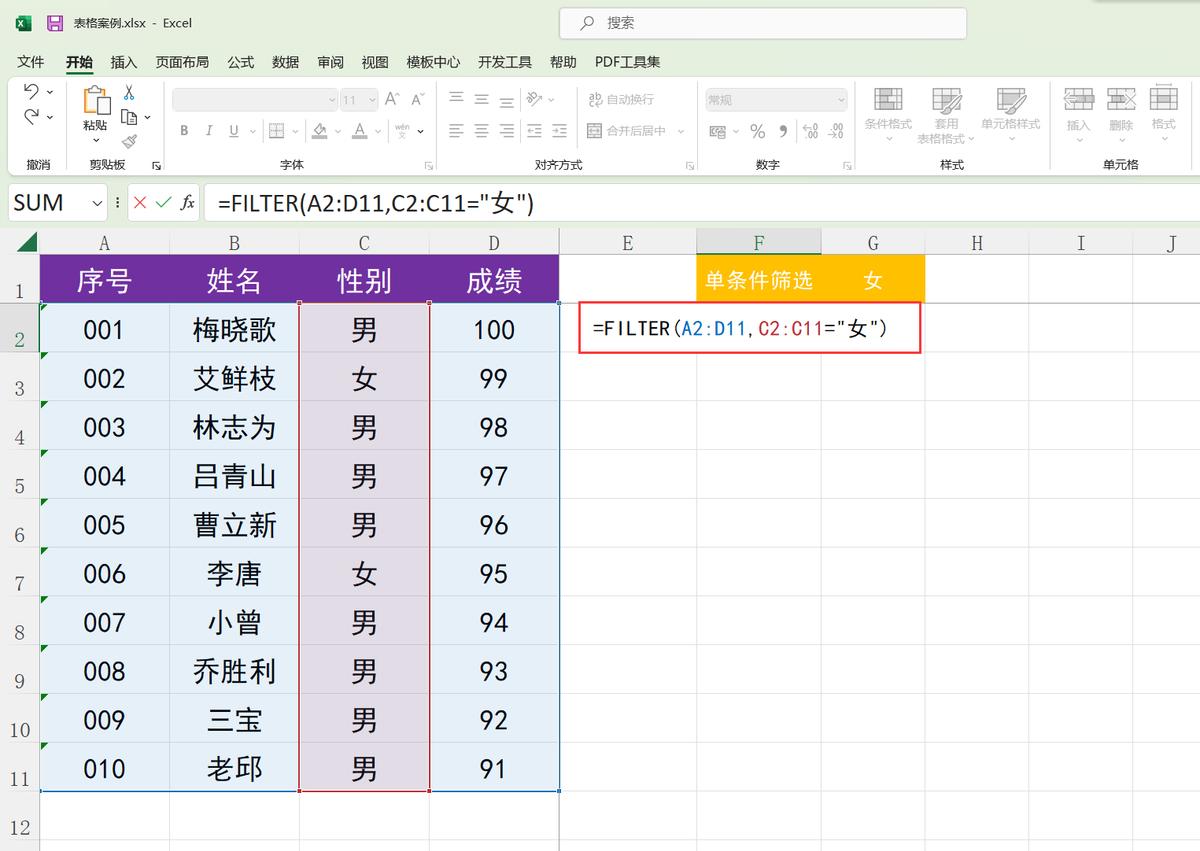Toggle bold formatting

184,131
